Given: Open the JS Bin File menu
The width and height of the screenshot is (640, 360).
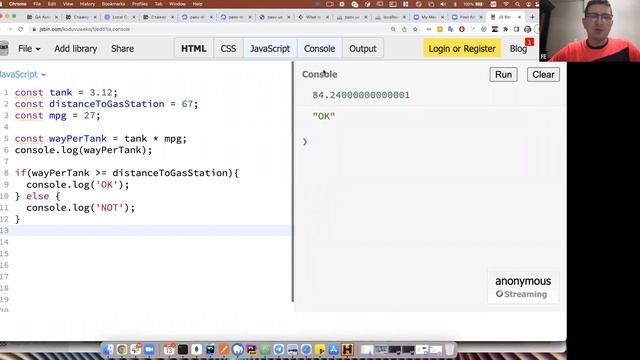Looking at the screenshot, I should pyautogui.click(x=29, y=49).
